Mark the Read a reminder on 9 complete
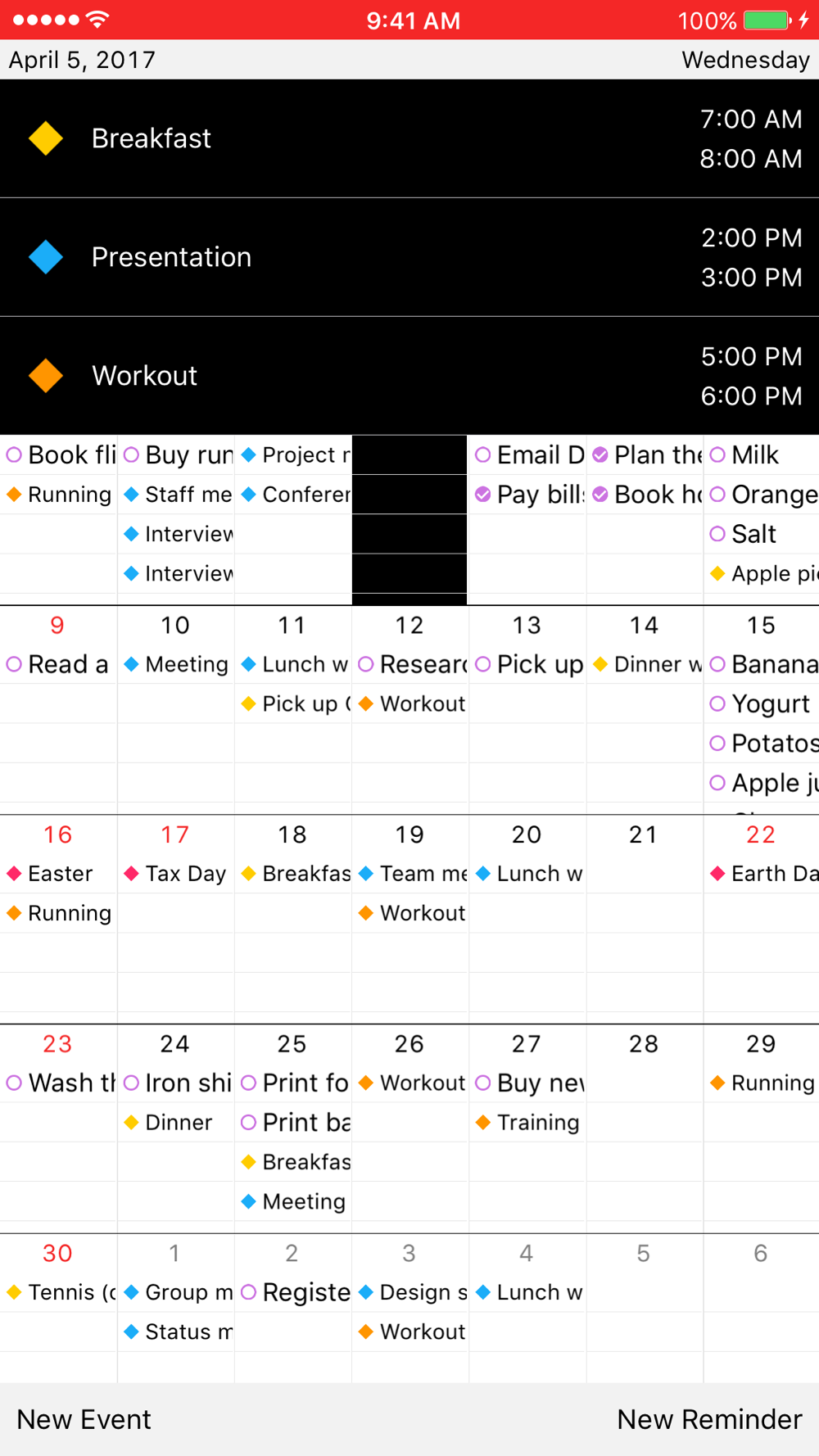Viewport: 819px width, 1456px height. pyautogui.click(x=14, y=664)
